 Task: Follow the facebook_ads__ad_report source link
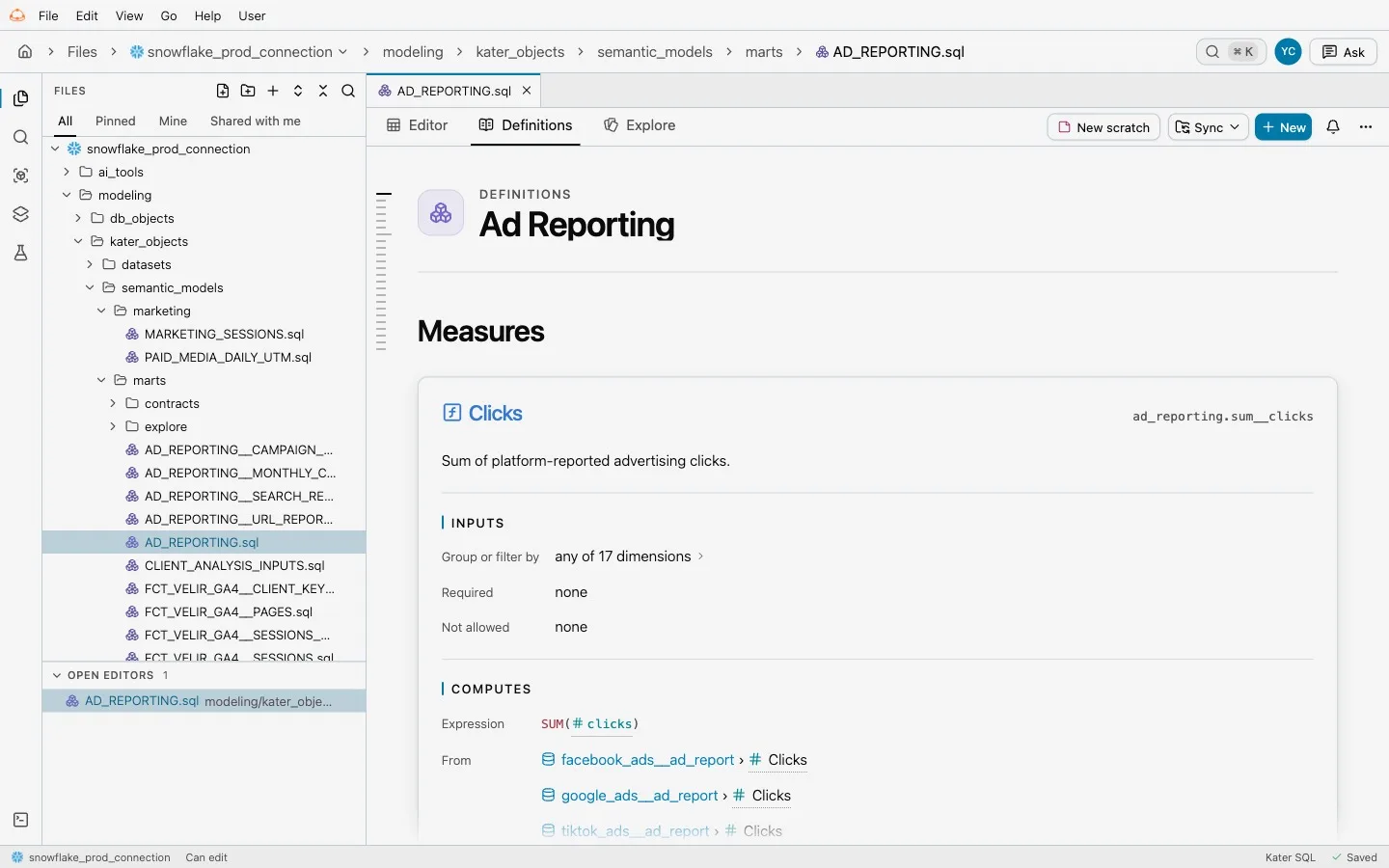[x=647, y=760]
